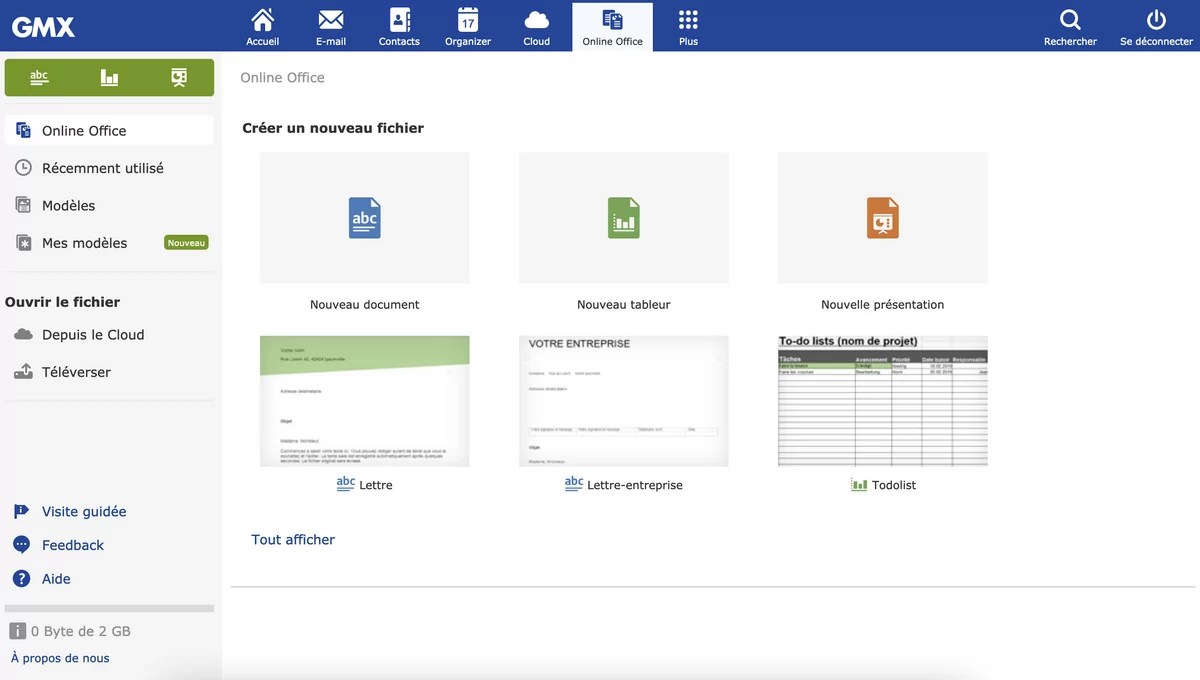Click the Se déconnecter power icon
The height and width of the screenshot is (680, 1200).
(1156, 20)
